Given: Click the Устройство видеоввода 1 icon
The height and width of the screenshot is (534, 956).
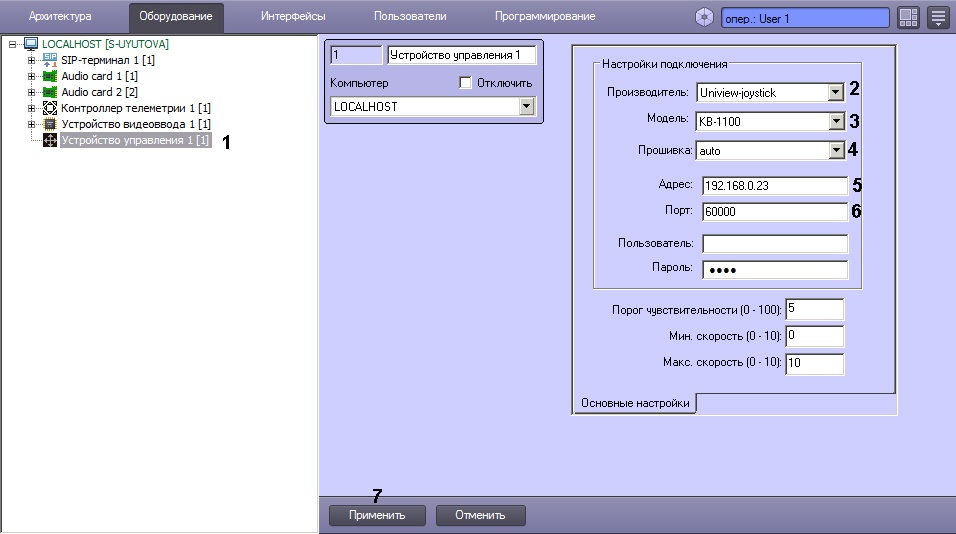Looking at the screenshot, I should coord(50,124).
